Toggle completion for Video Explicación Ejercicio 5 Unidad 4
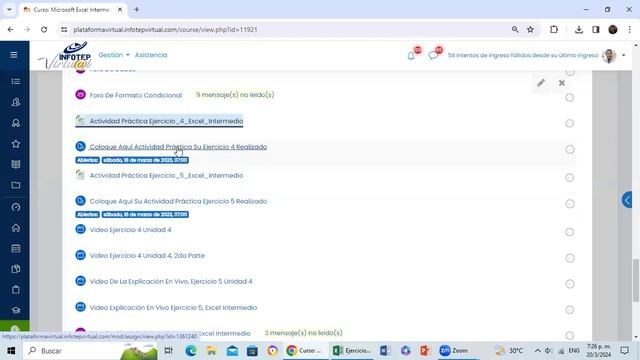The image size is (640, 360). tap(570, 284)
